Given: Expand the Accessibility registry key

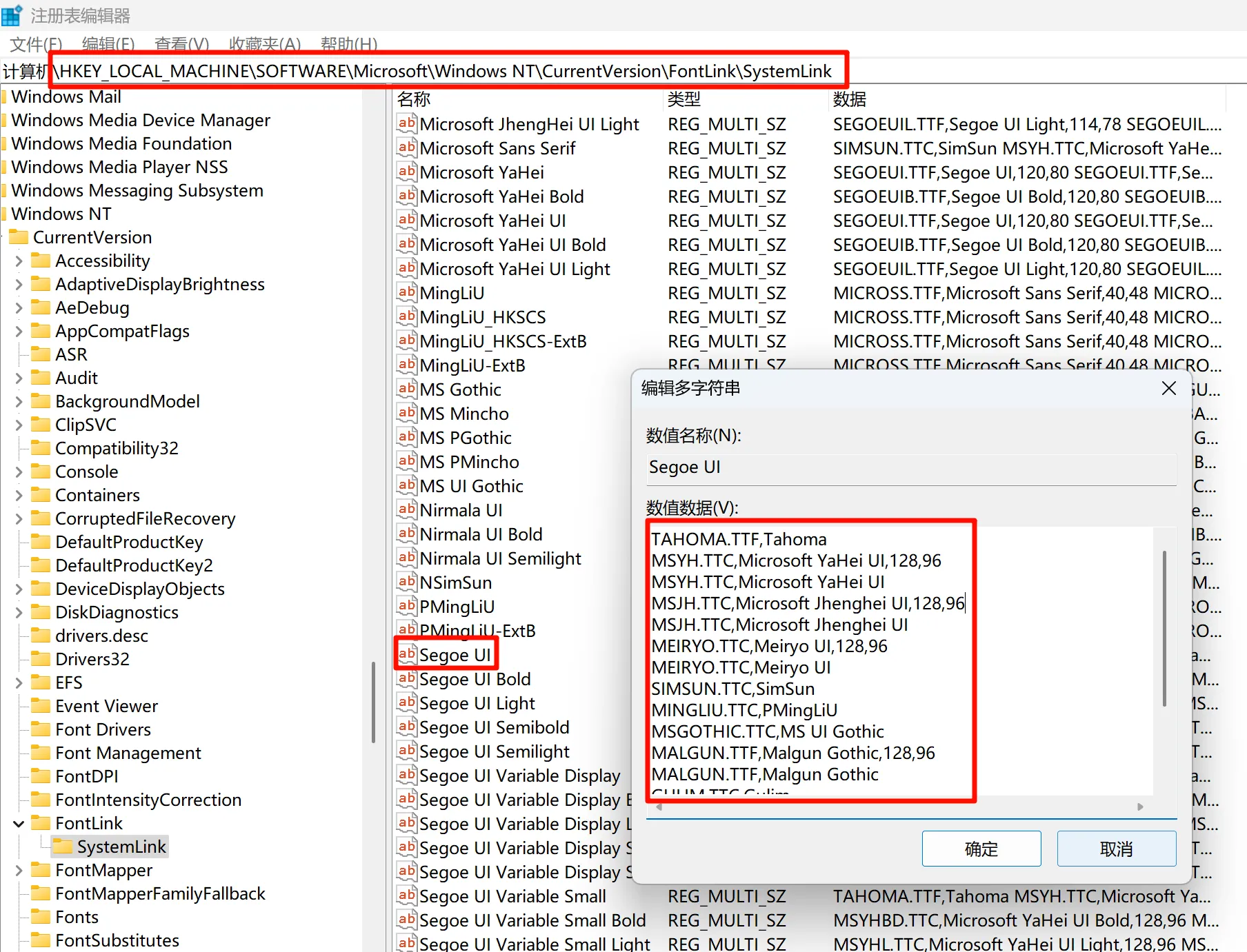Looking at the screenshot, I should point(19,261).
